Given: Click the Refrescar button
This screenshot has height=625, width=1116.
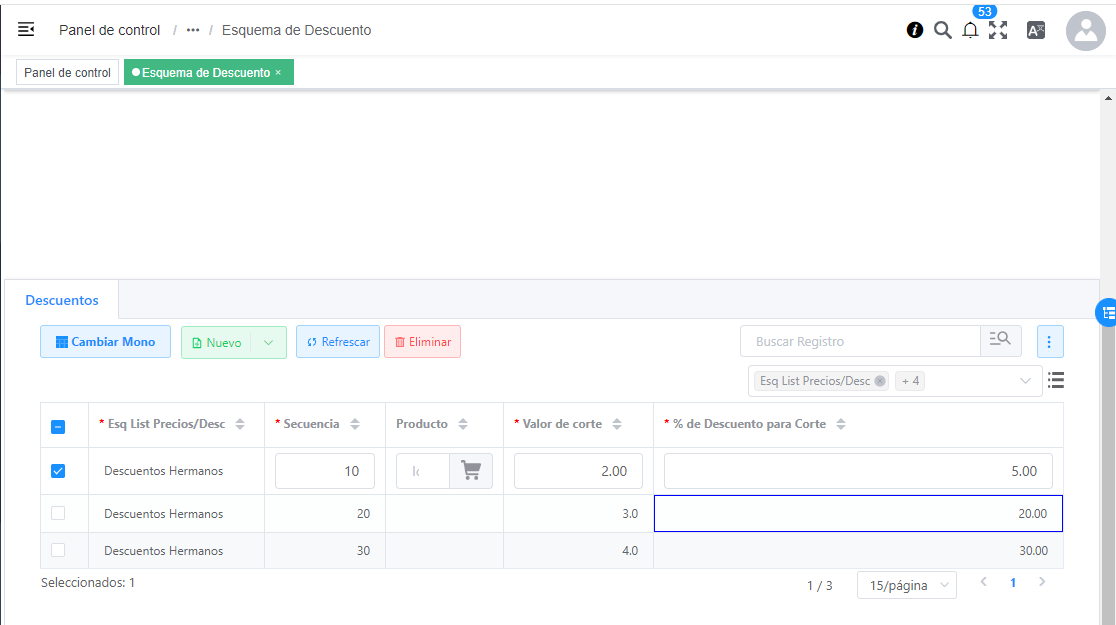Looking at the screenshot, I should coord(338,342).
